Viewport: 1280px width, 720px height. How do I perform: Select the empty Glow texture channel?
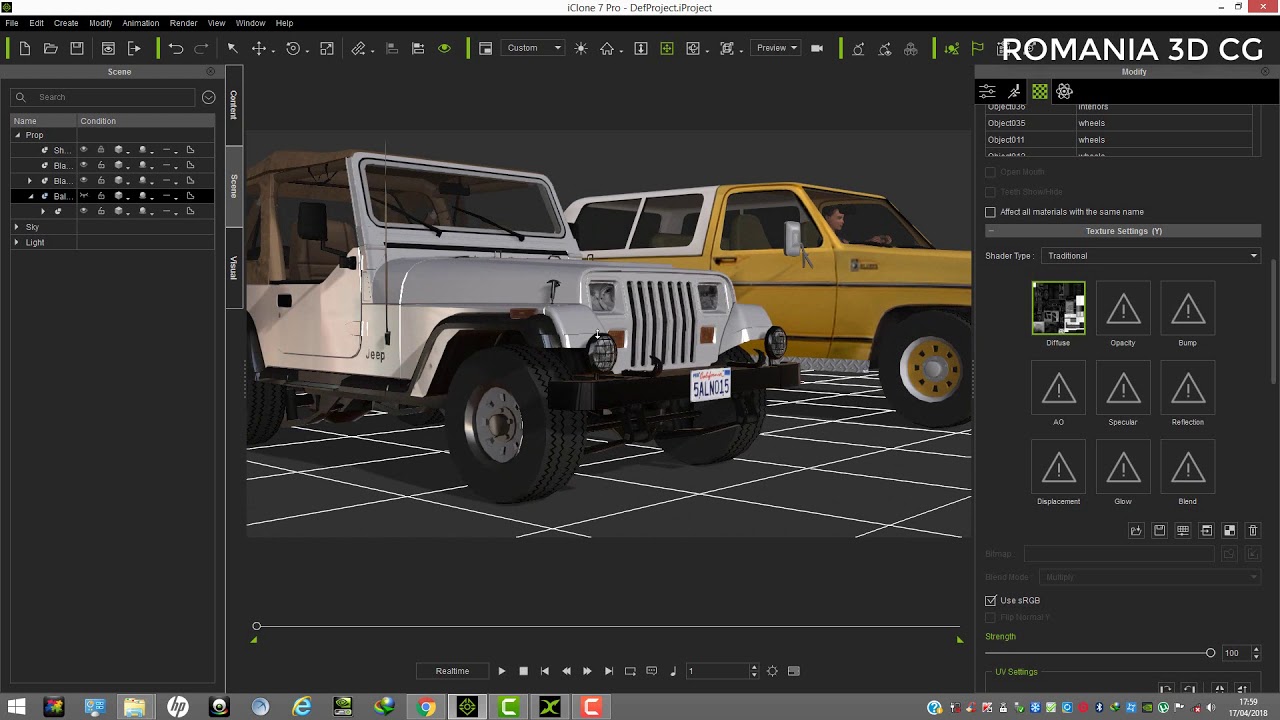pyautogui.click(x=1123, y=467)
